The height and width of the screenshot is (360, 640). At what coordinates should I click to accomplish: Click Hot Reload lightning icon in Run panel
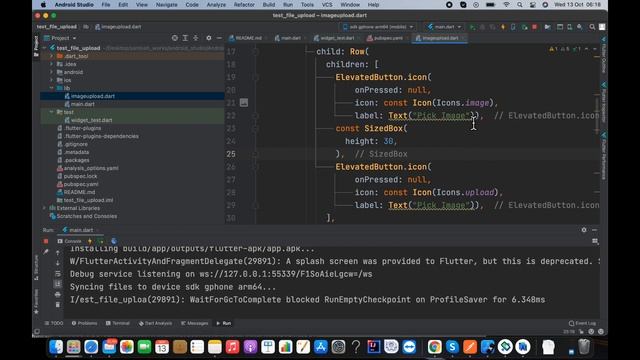(90, 241)
